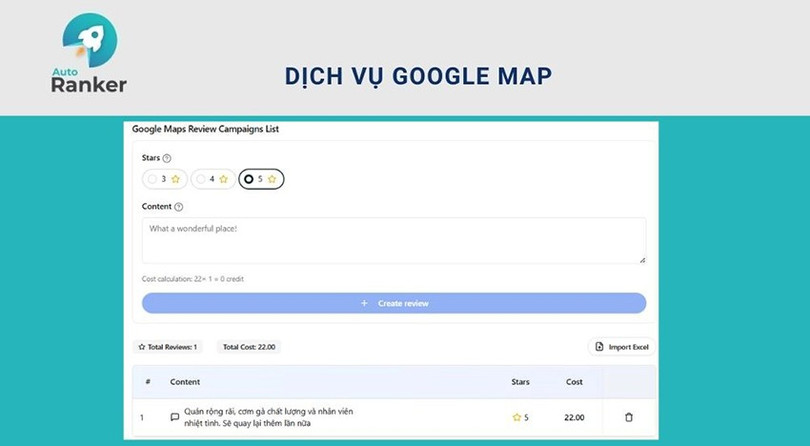Click the help icon next to Content
This screenshot has width=810, height=446.
[179, 207]
